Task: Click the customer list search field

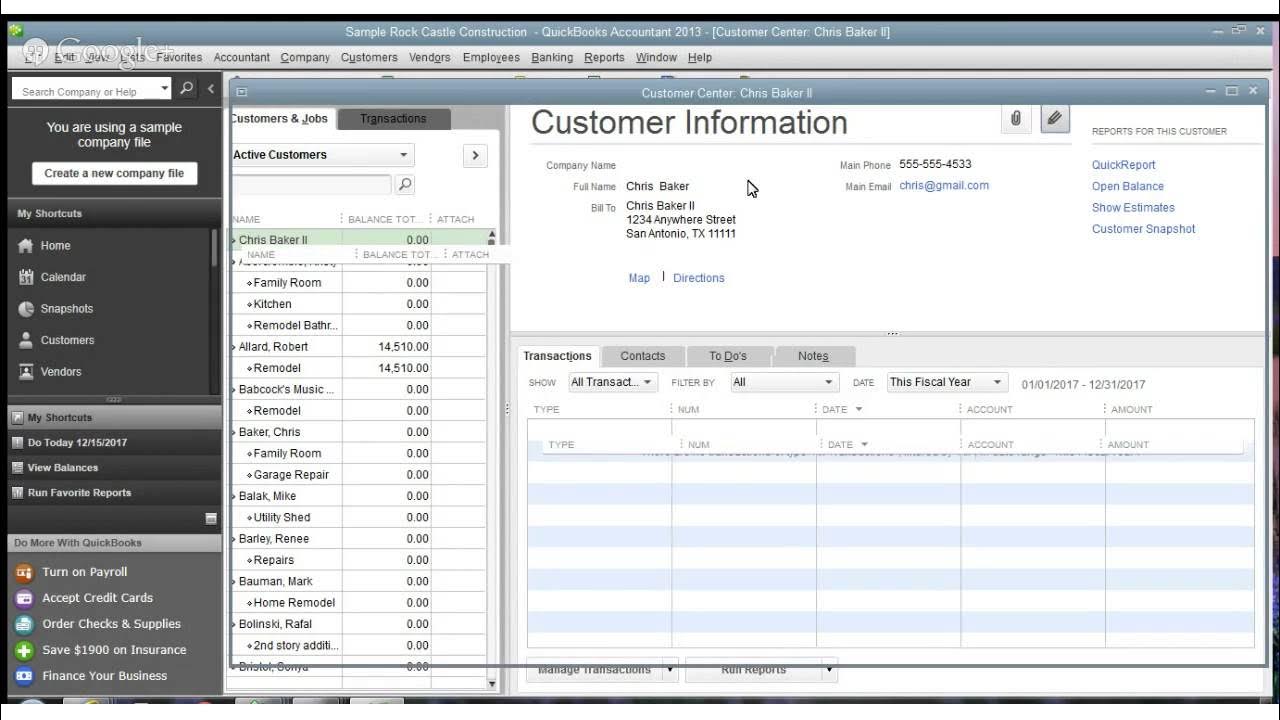Action: [311, 185]
